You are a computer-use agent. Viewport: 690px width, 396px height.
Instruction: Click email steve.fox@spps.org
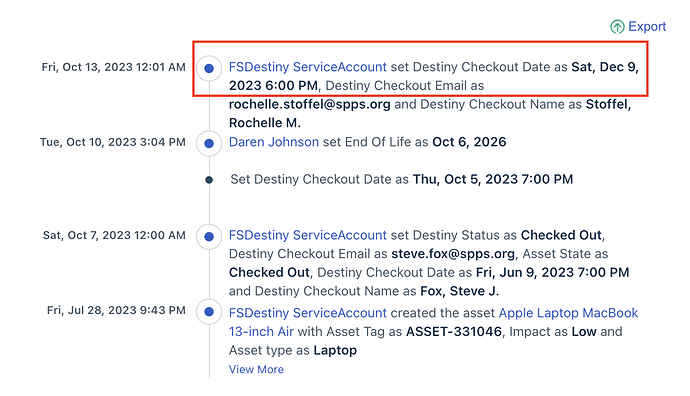(x=453, y=254)
